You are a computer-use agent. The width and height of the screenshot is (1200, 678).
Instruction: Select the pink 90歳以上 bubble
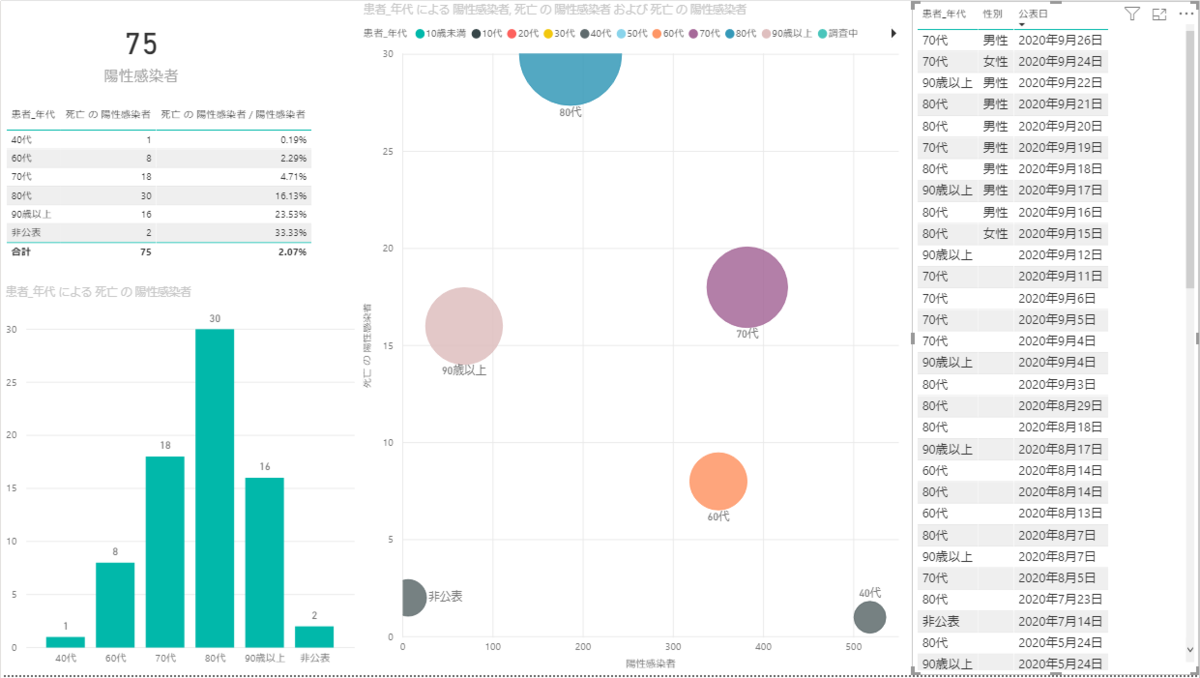(x=464, y=325)
